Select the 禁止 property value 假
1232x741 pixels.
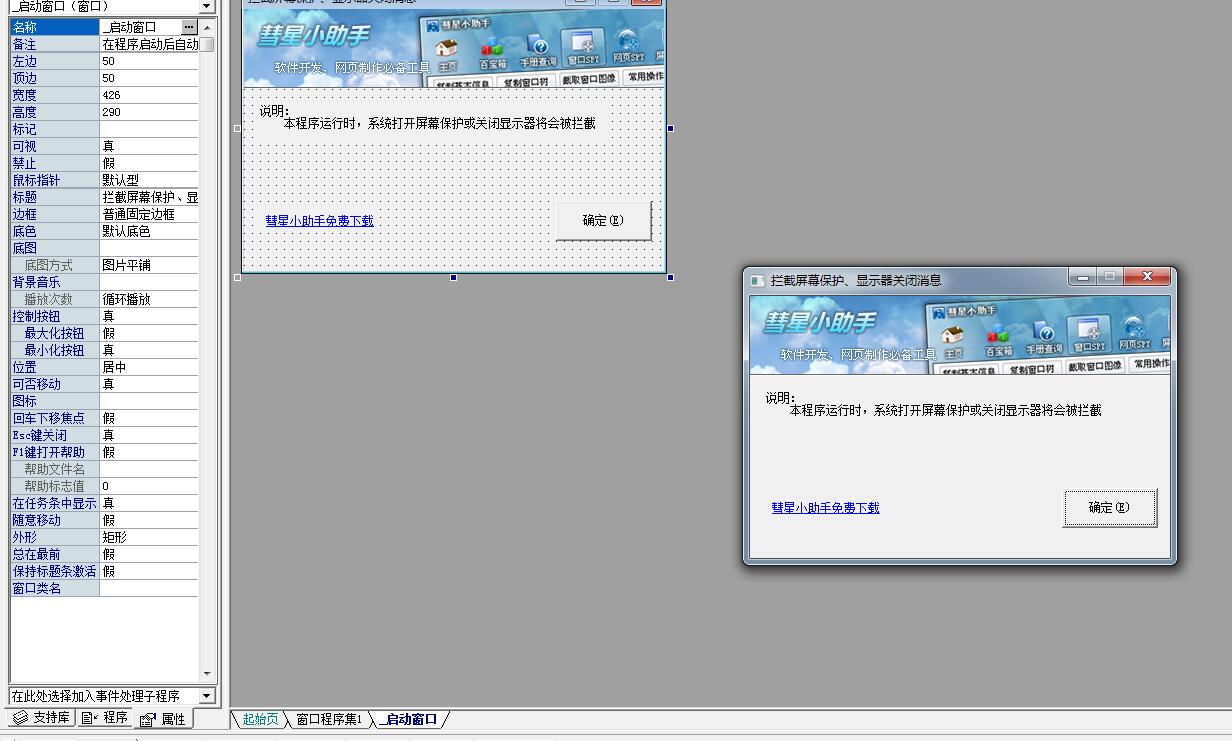149,163
